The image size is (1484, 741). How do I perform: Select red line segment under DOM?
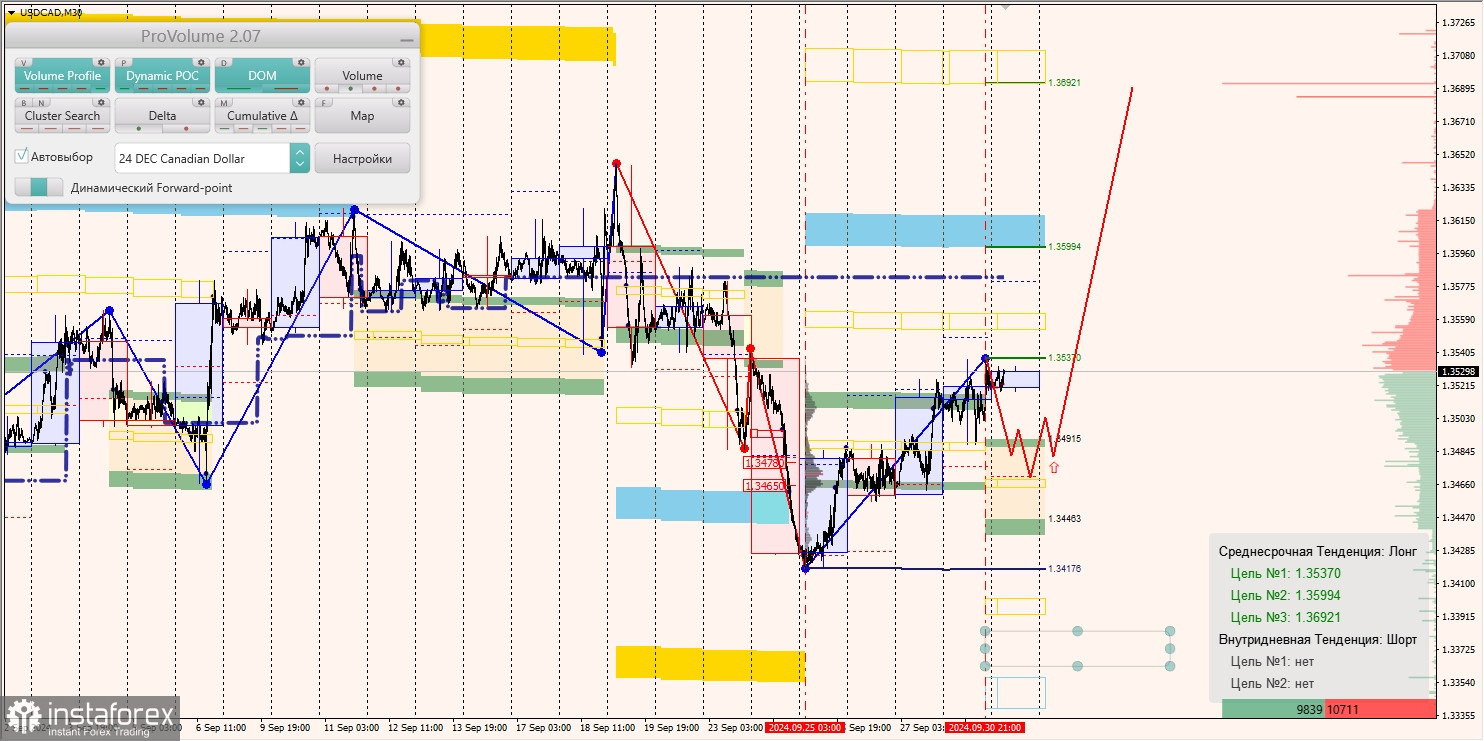pos(286,89)
